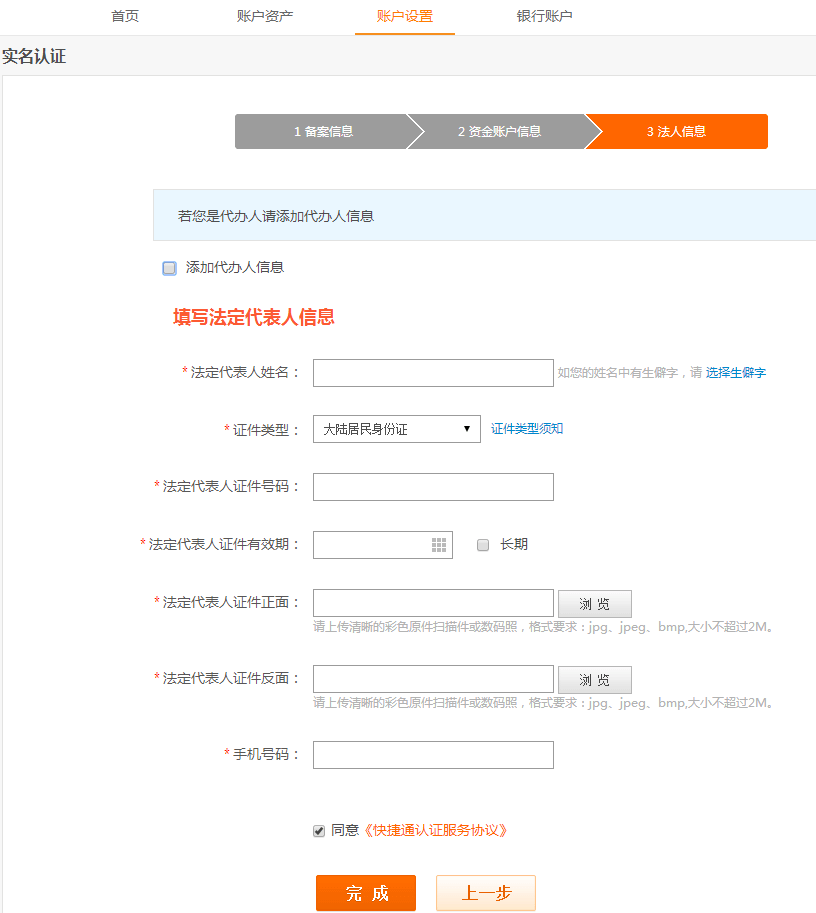
Task: Open the 快捷通认证服务协议 link
Action: (x=435, y=830)
